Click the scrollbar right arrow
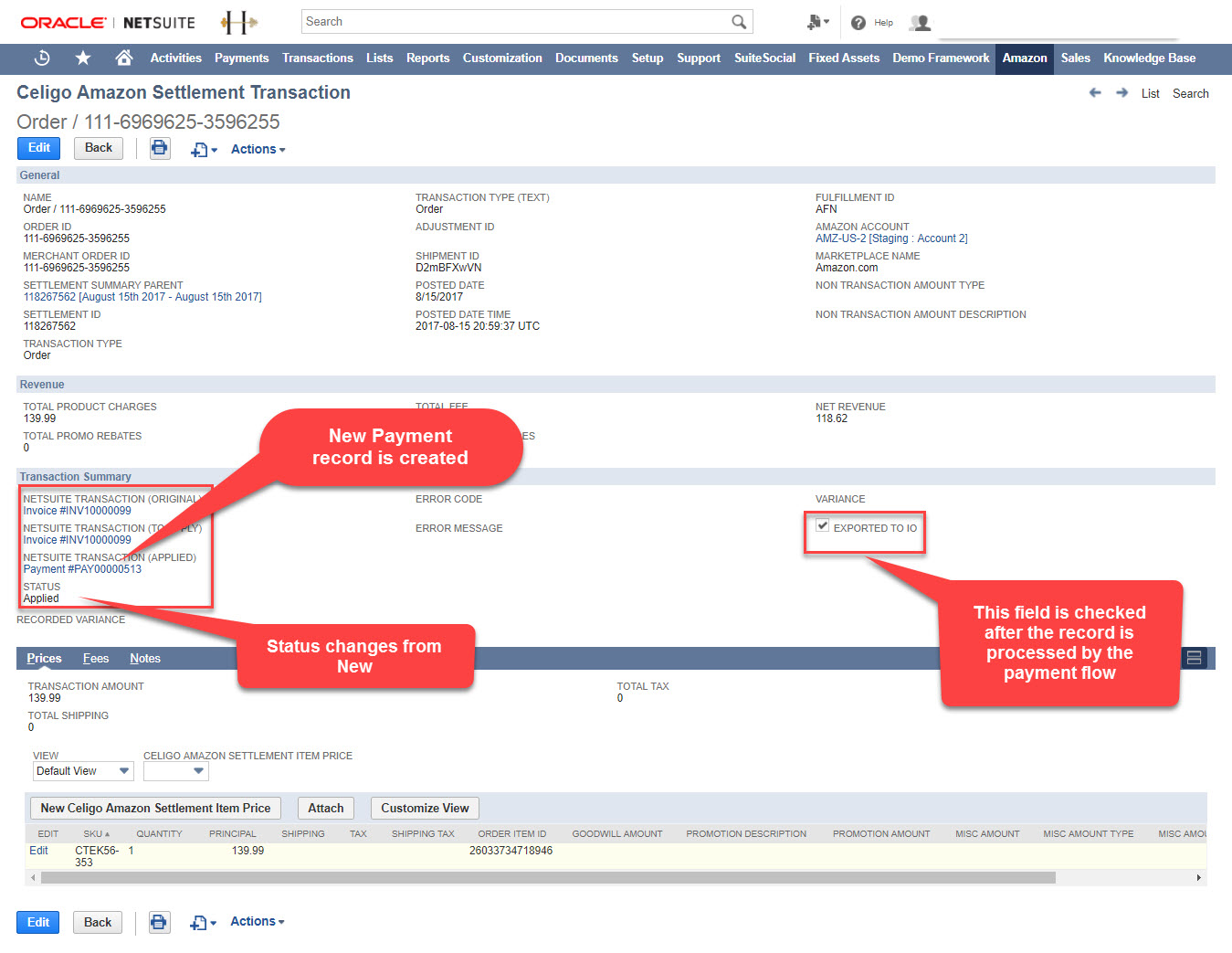Viewport: 1232px width, 953px height. tap(1199, 877)
